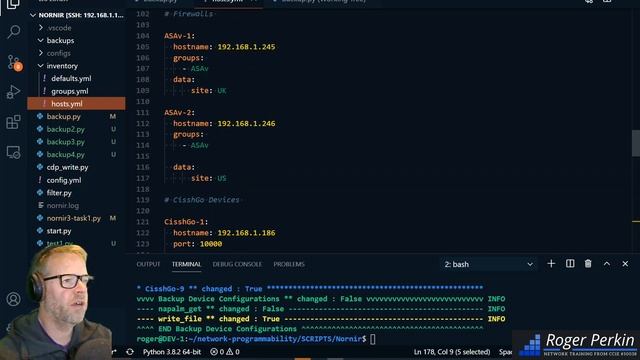
Task: Open backup.py file
Action: pyautogui.click(x=76, y=116)
